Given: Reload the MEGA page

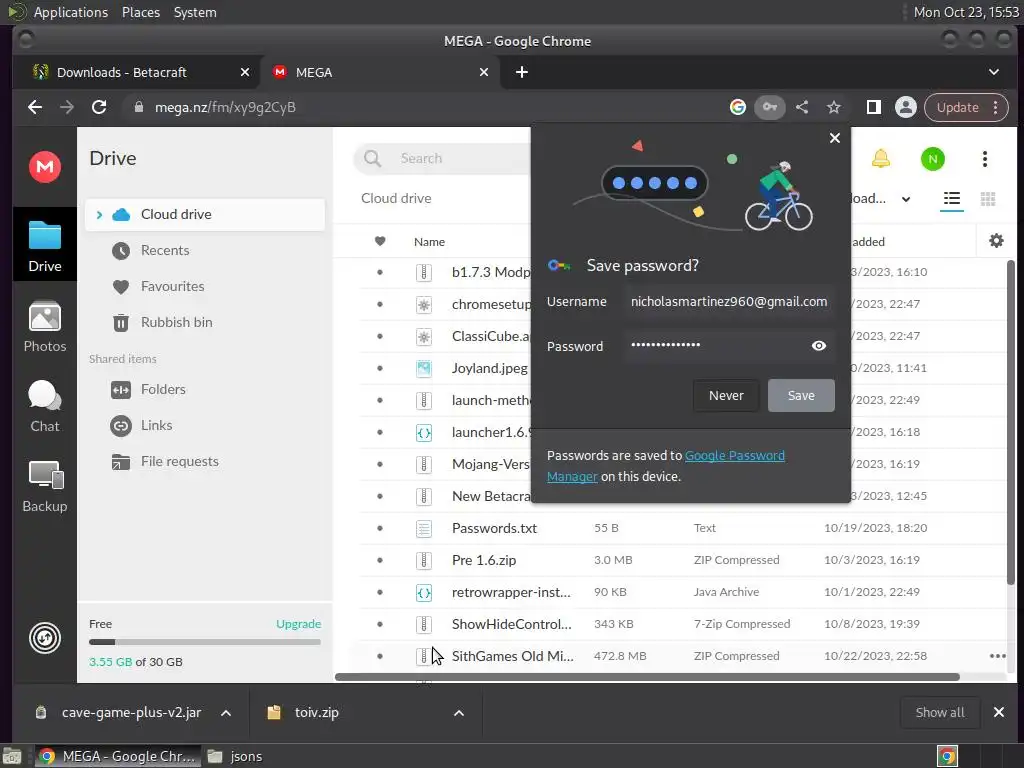Looking at the screenshot, I should point(99,107).
